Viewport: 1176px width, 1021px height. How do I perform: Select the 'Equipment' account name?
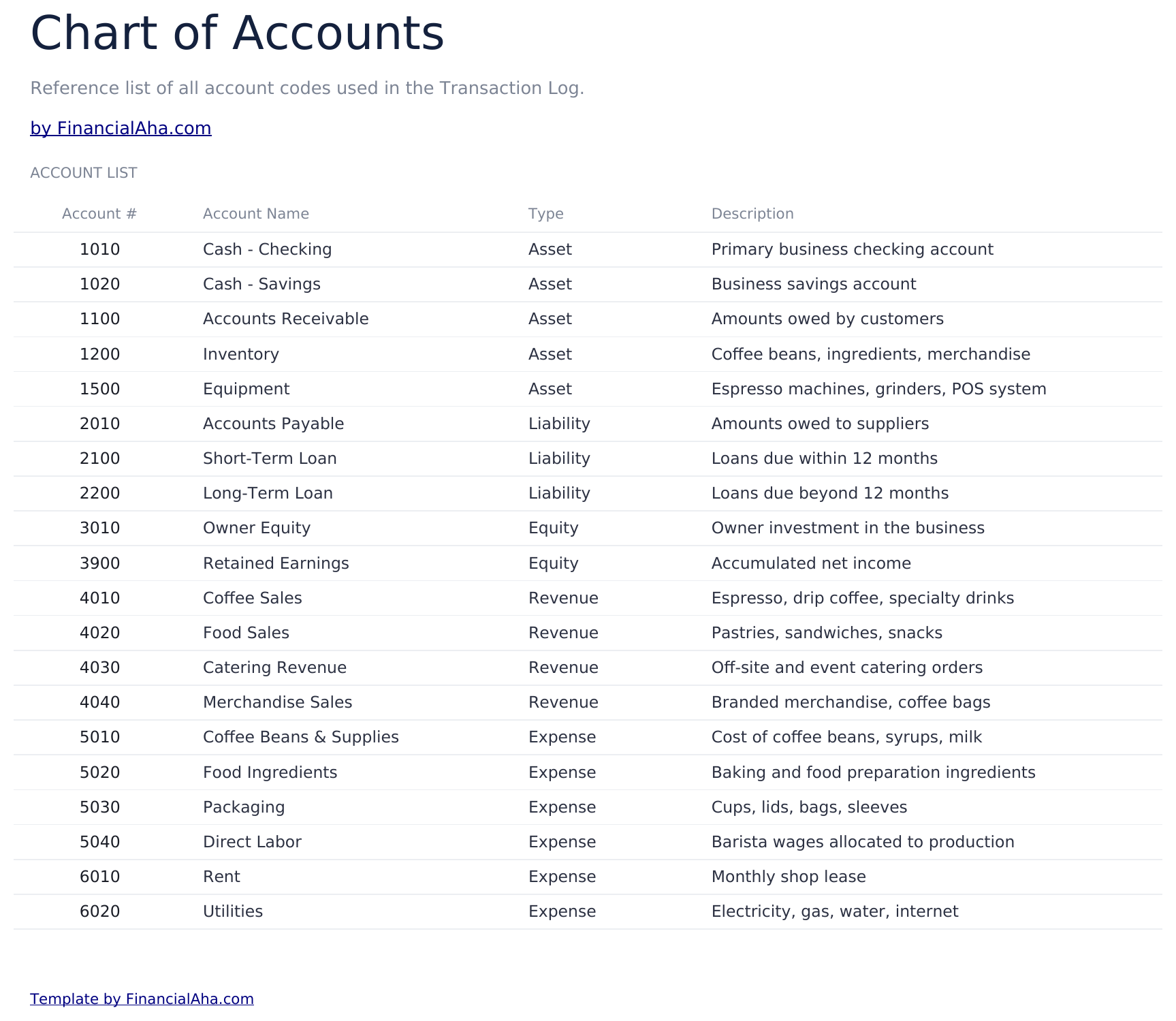[x=247, y=389]
